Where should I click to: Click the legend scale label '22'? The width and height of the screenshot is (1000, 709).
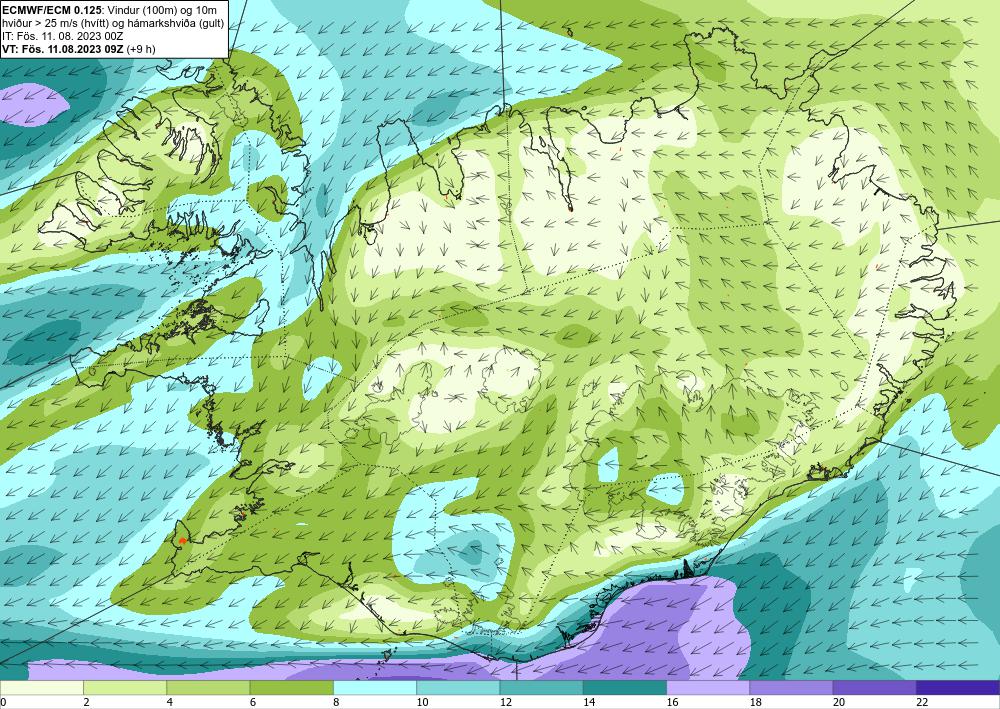[922, 702]
